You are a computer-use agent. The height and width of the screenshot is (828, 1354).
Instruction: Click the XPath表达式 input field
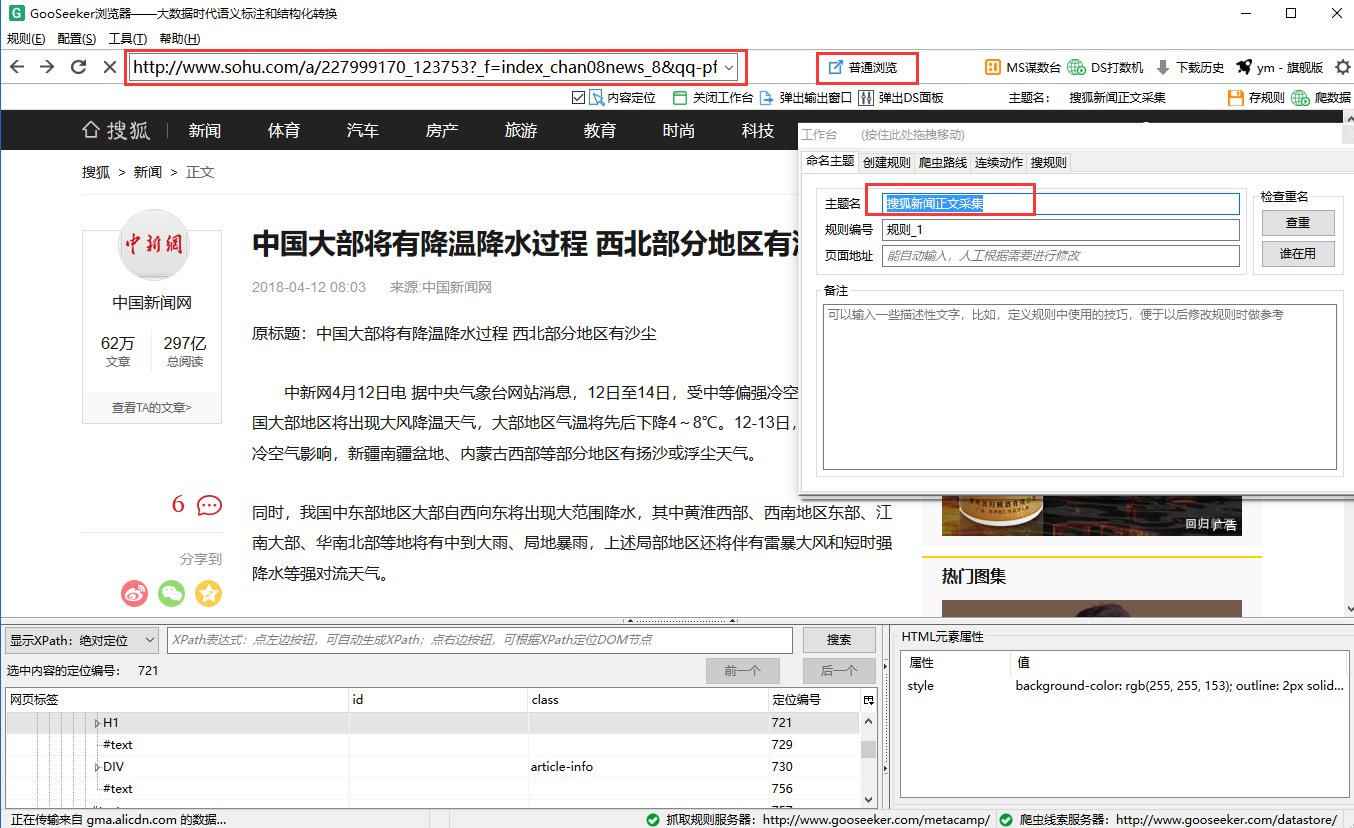pyautogui.click(x=479, y=640)
